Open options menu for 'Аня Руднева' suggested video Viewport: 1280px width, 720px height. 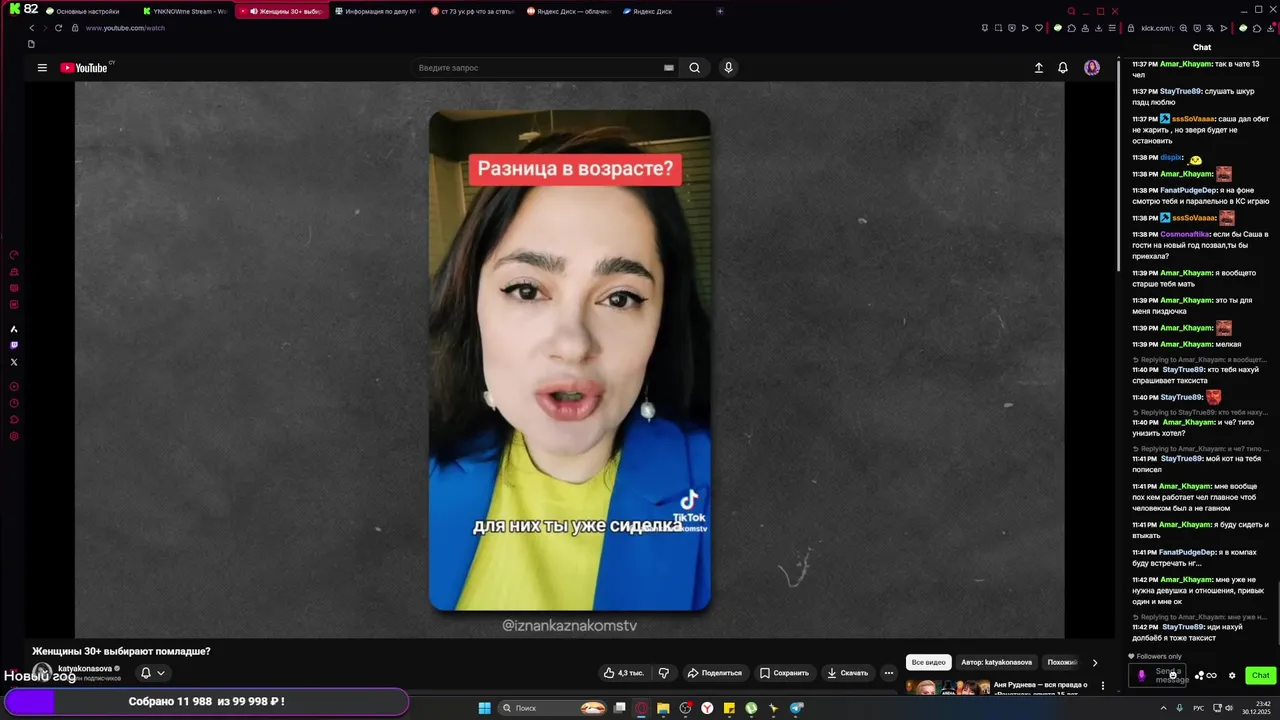(1103, 686)
